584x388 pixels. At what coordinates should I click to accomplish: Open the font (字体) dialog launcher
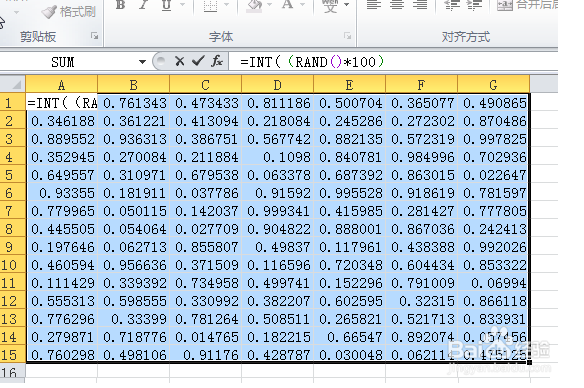347,36
